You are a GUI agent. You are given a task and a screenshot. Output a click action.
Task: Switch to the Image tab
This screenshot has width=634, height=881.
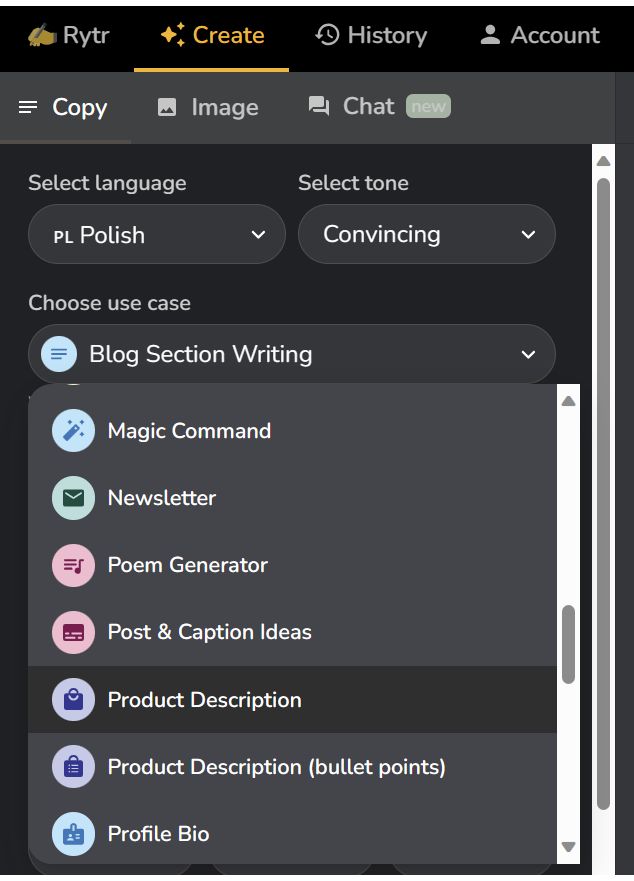[x=208, y=107]
